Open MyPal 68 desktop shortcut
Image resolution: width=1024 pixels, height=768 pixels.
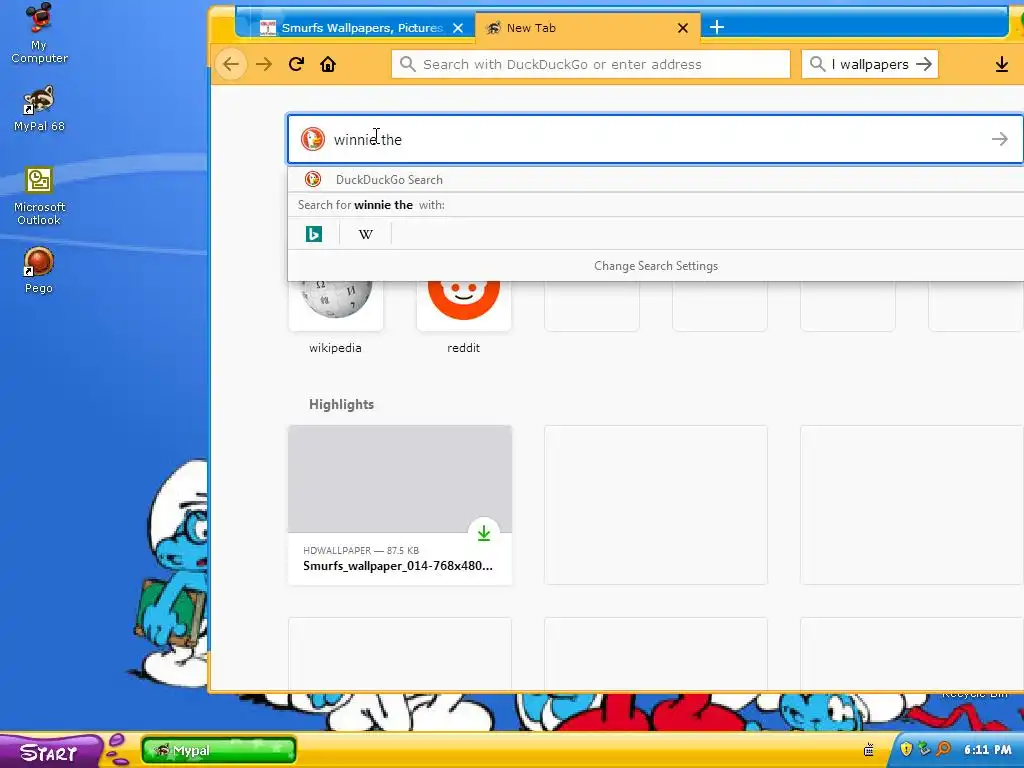coord(39,109)
